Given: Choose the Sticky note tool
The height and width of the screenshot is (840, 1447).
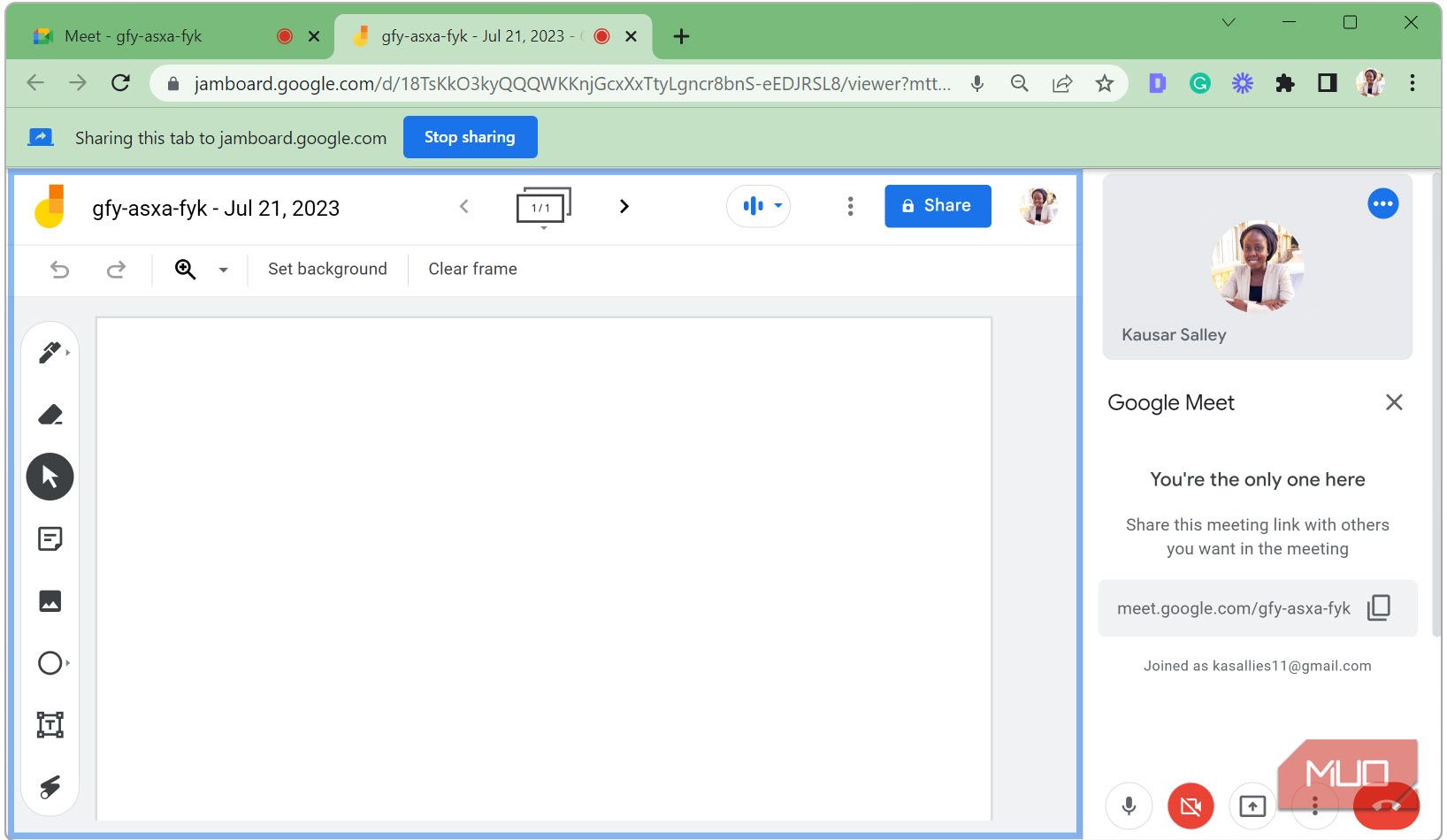Looking at the screenshot, I should pos(50,538).
